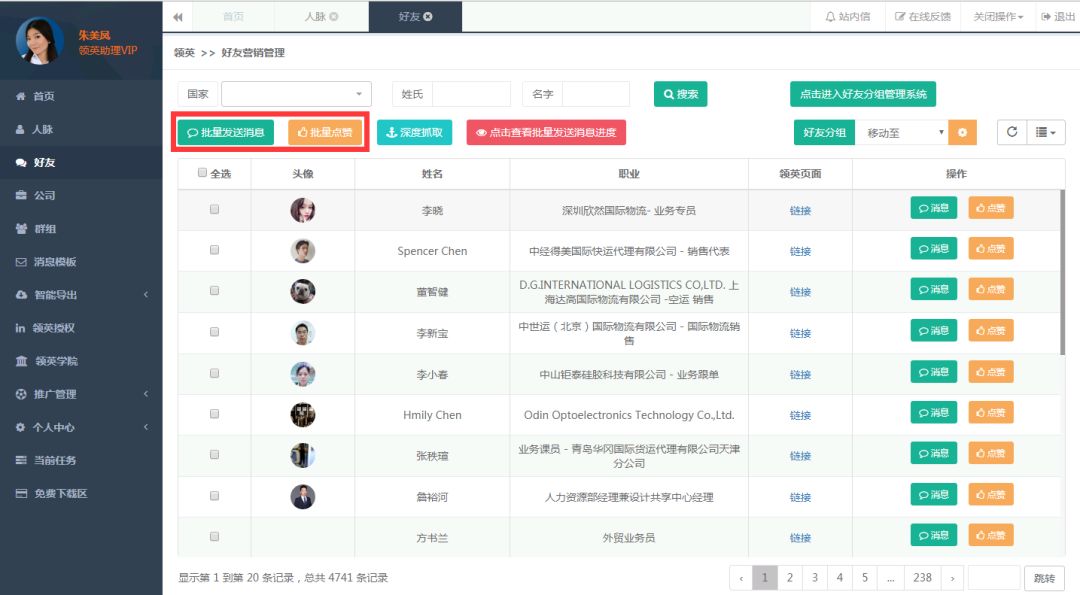The height and width of the screenshot is (595, 1080).
Task: Open Spencer Chen's 链接 profile link
Action: pos(799,250)
